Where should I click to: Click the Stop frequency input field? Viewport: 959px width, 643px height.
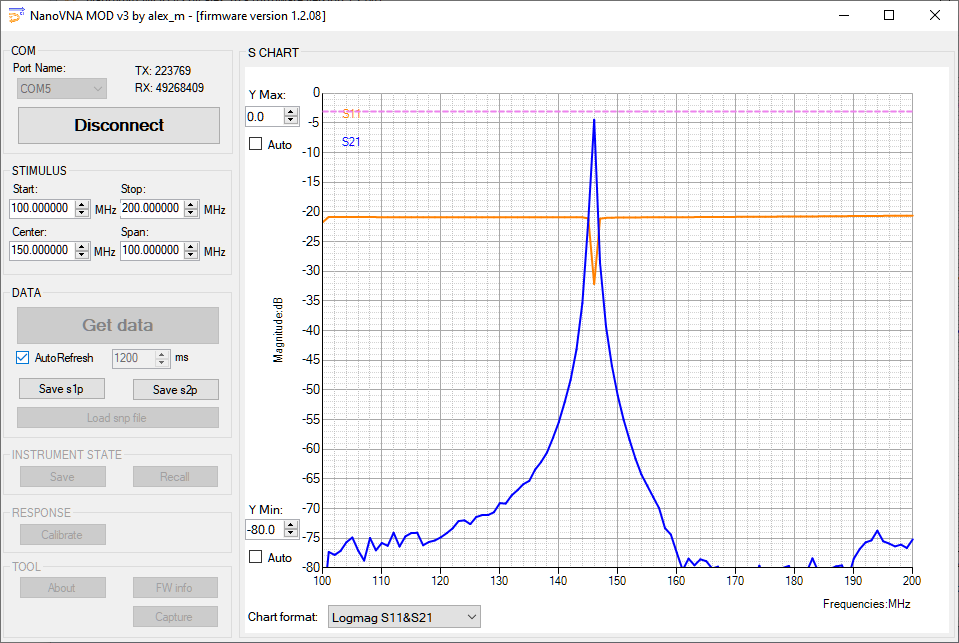[151, 209]
